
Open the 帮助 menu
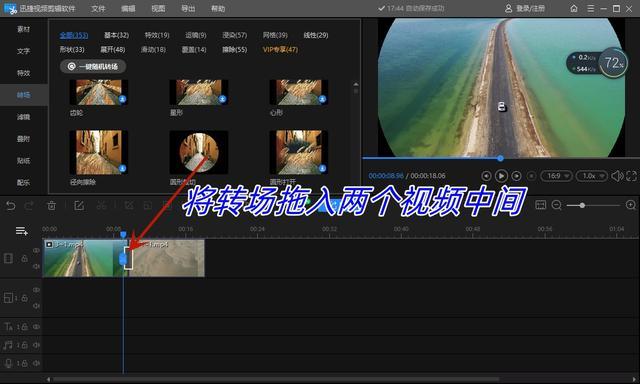coord(218,9)
